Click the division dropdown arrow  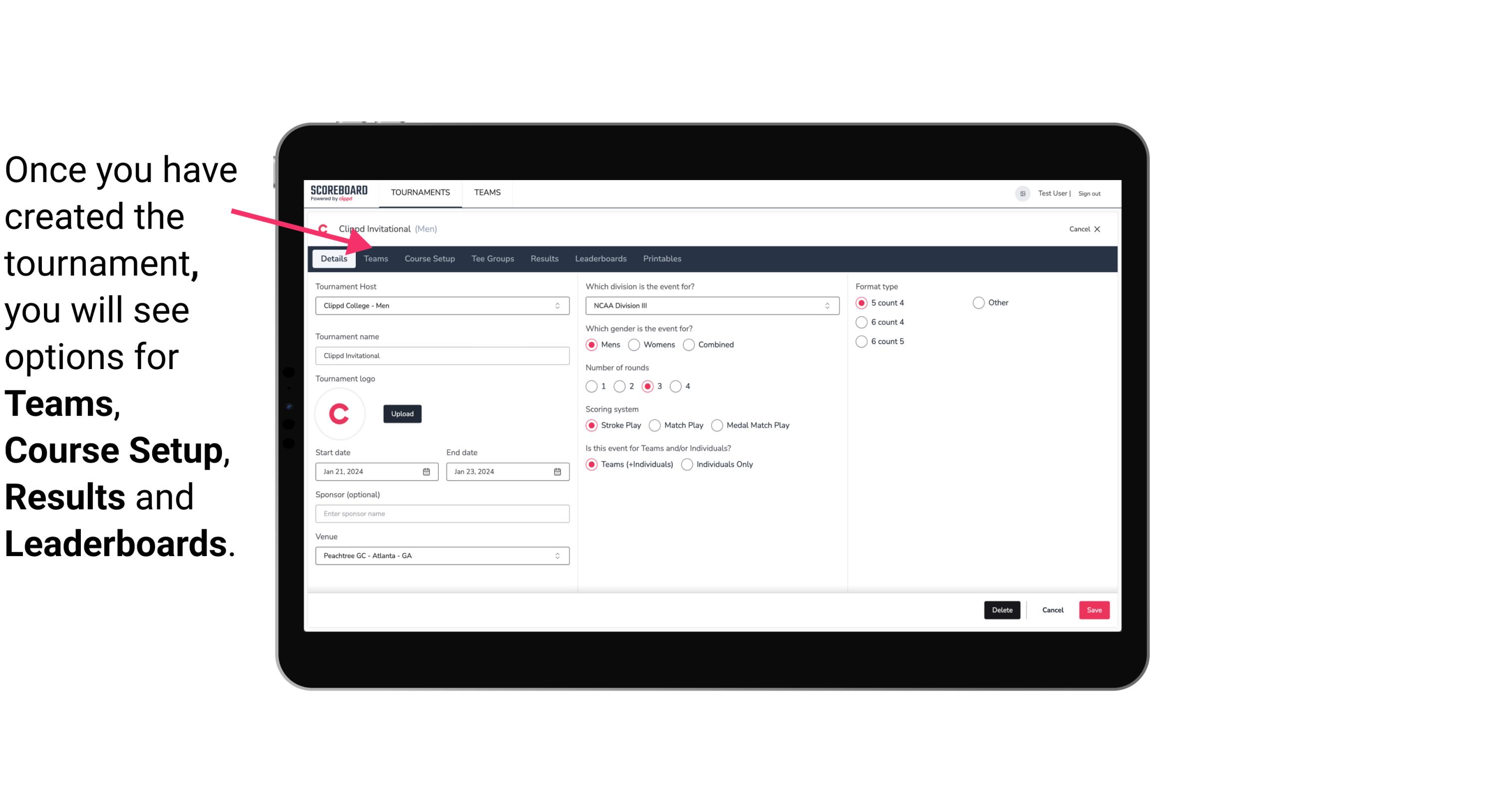click(x=826, y=306)
